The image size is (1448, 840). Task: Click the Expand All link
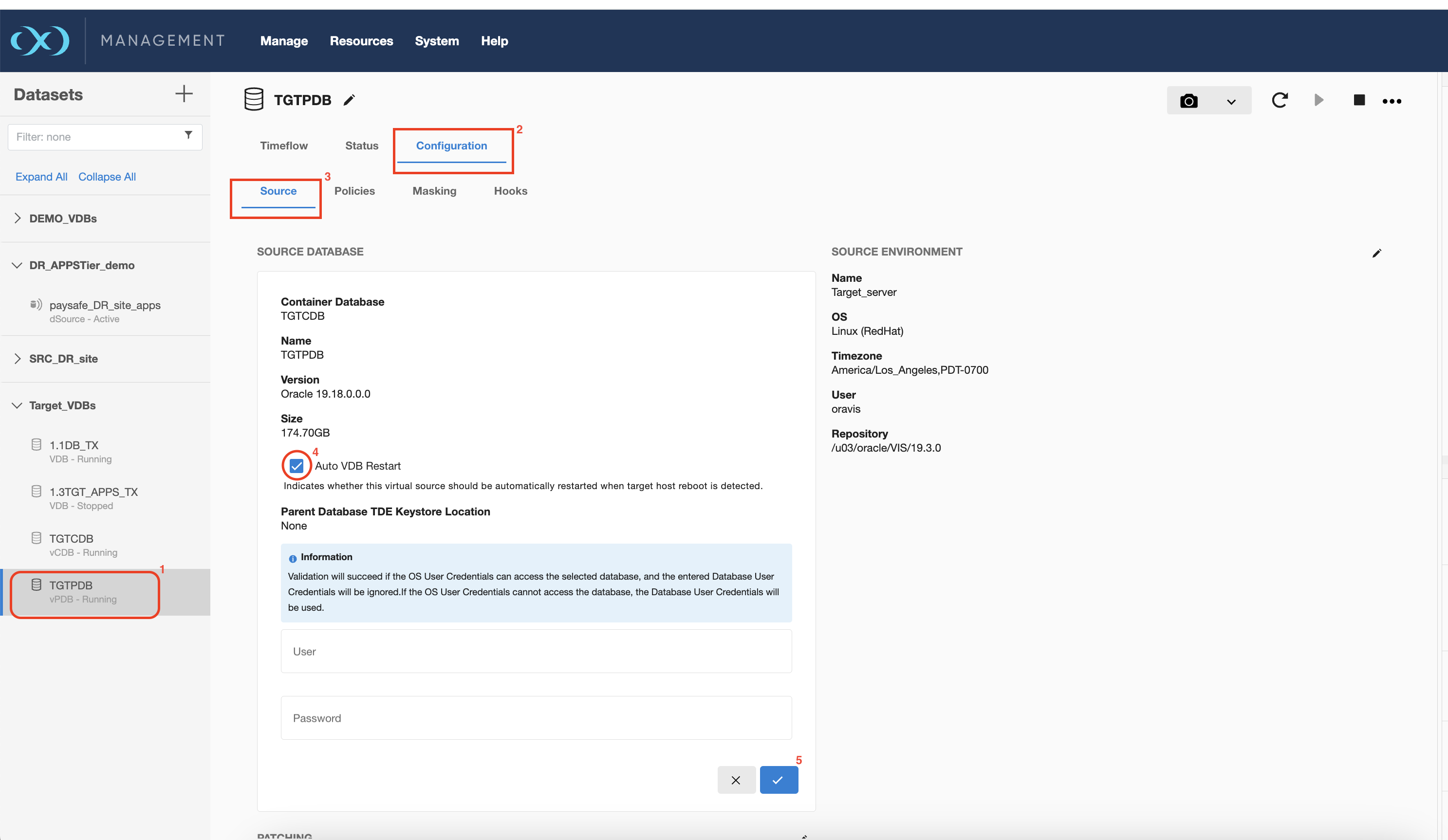41,177
